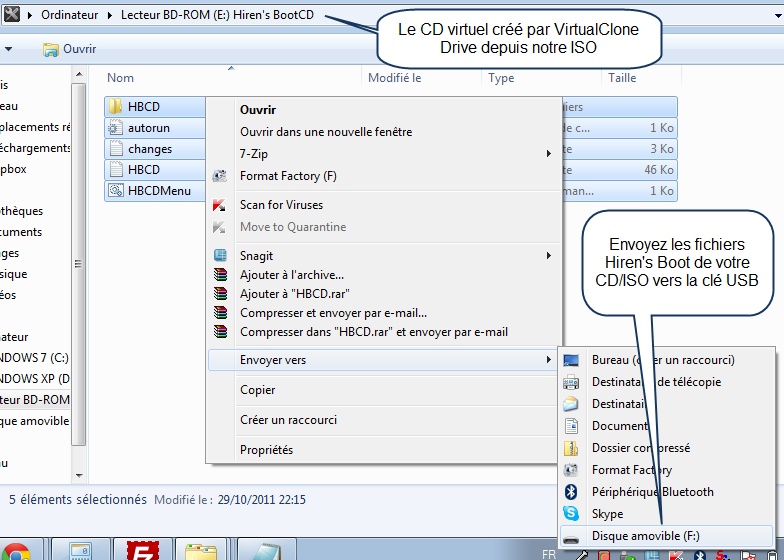The height and width of the screenshot is (560, 784).
Task: Click the Kaspersky Scan for Viruses icon
Action: (x=220, y=205)
